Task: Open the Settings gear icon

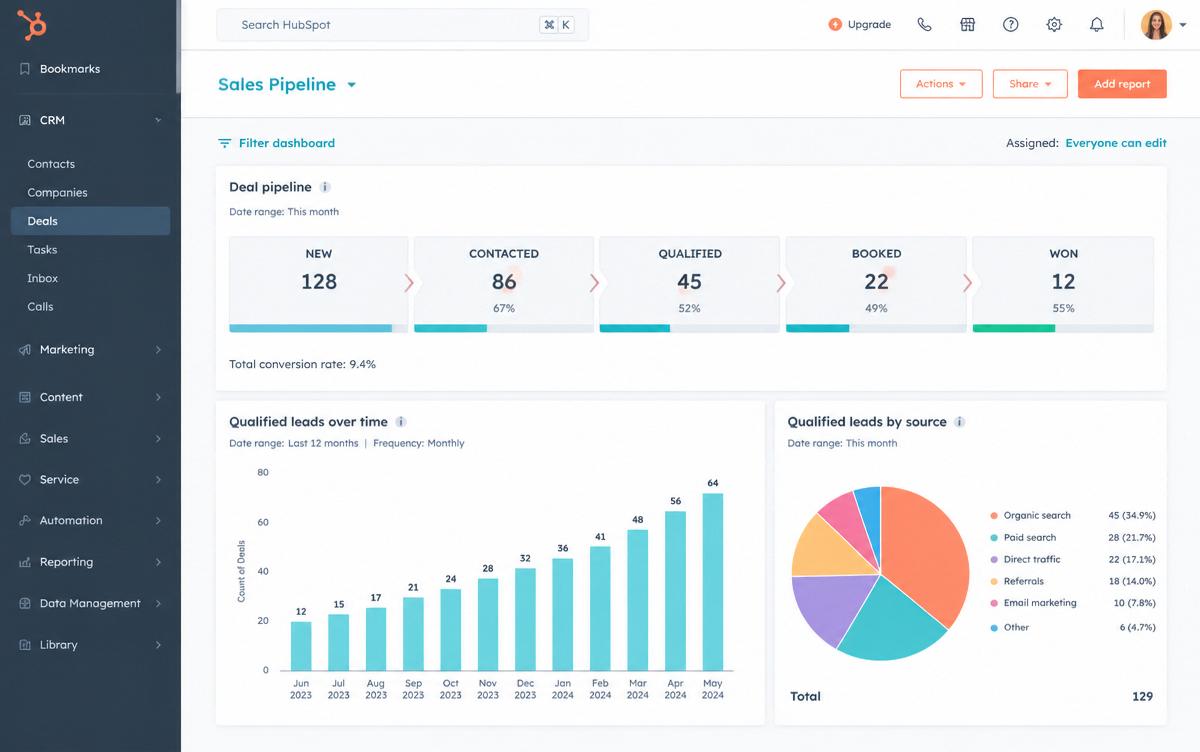Action: tap(1054, 25)
